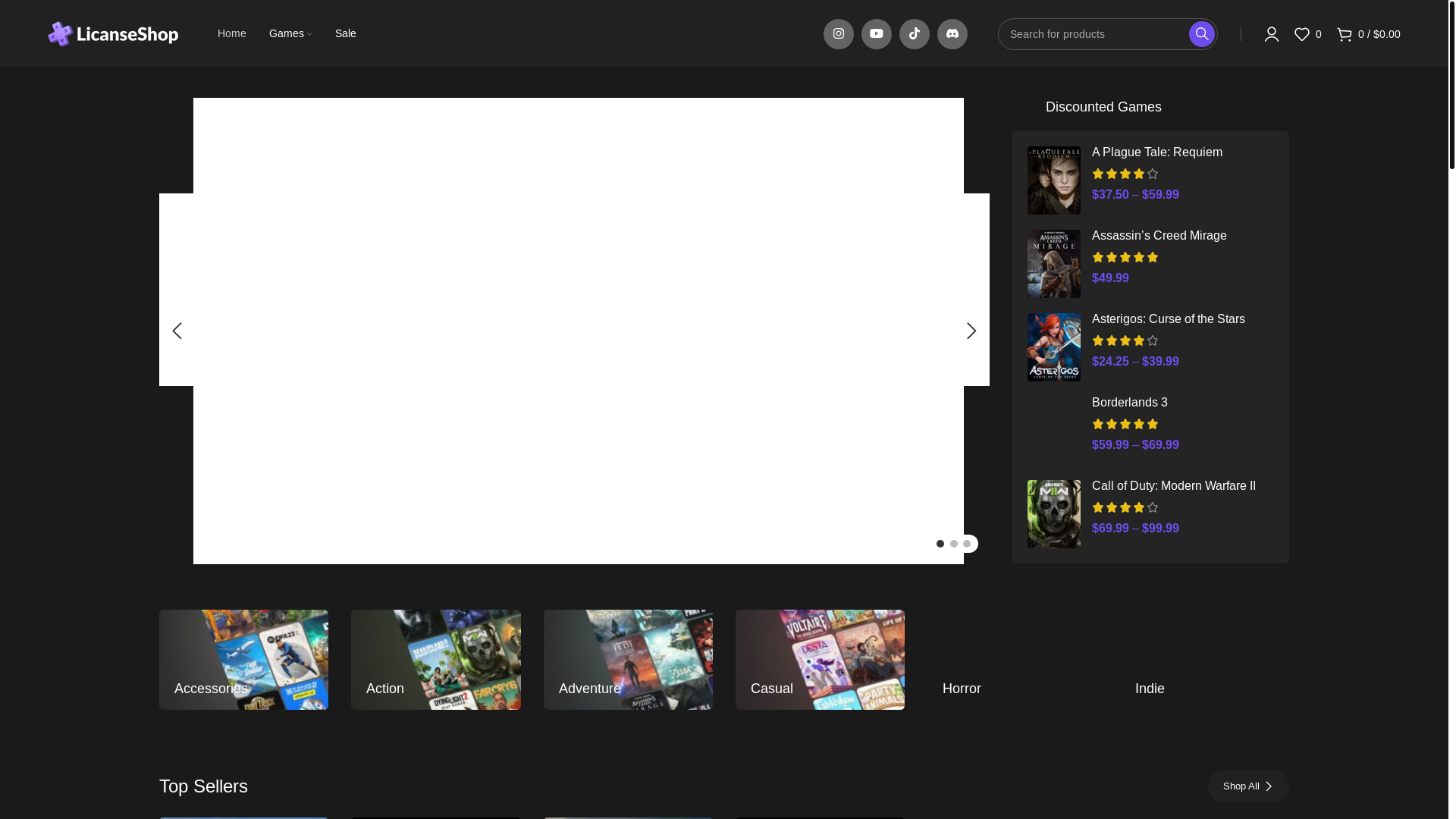Viewport: 1456px width, 819px height.
Task: Select the first slider dot
Action: click(x=940, y=544)
